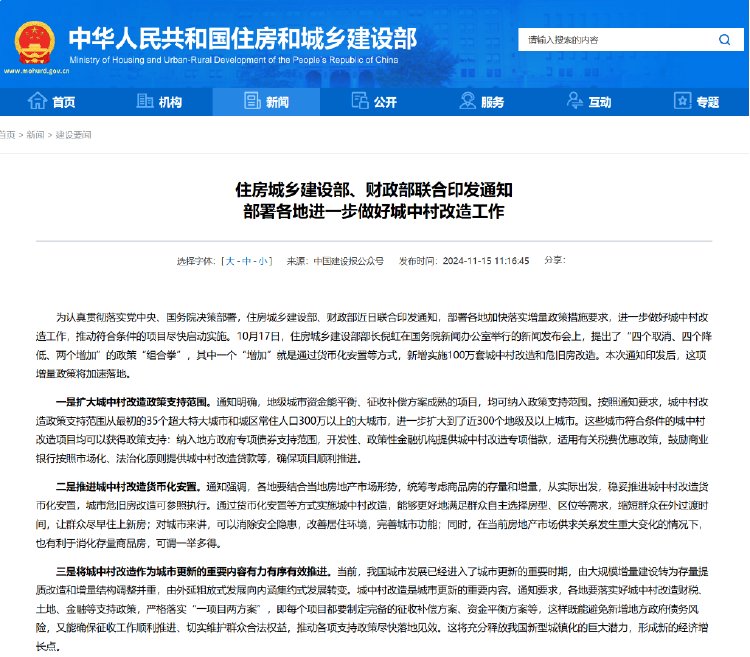750x657 pixels.
Task: Click the search magnifier icon
Action: (x=724, y=40)
